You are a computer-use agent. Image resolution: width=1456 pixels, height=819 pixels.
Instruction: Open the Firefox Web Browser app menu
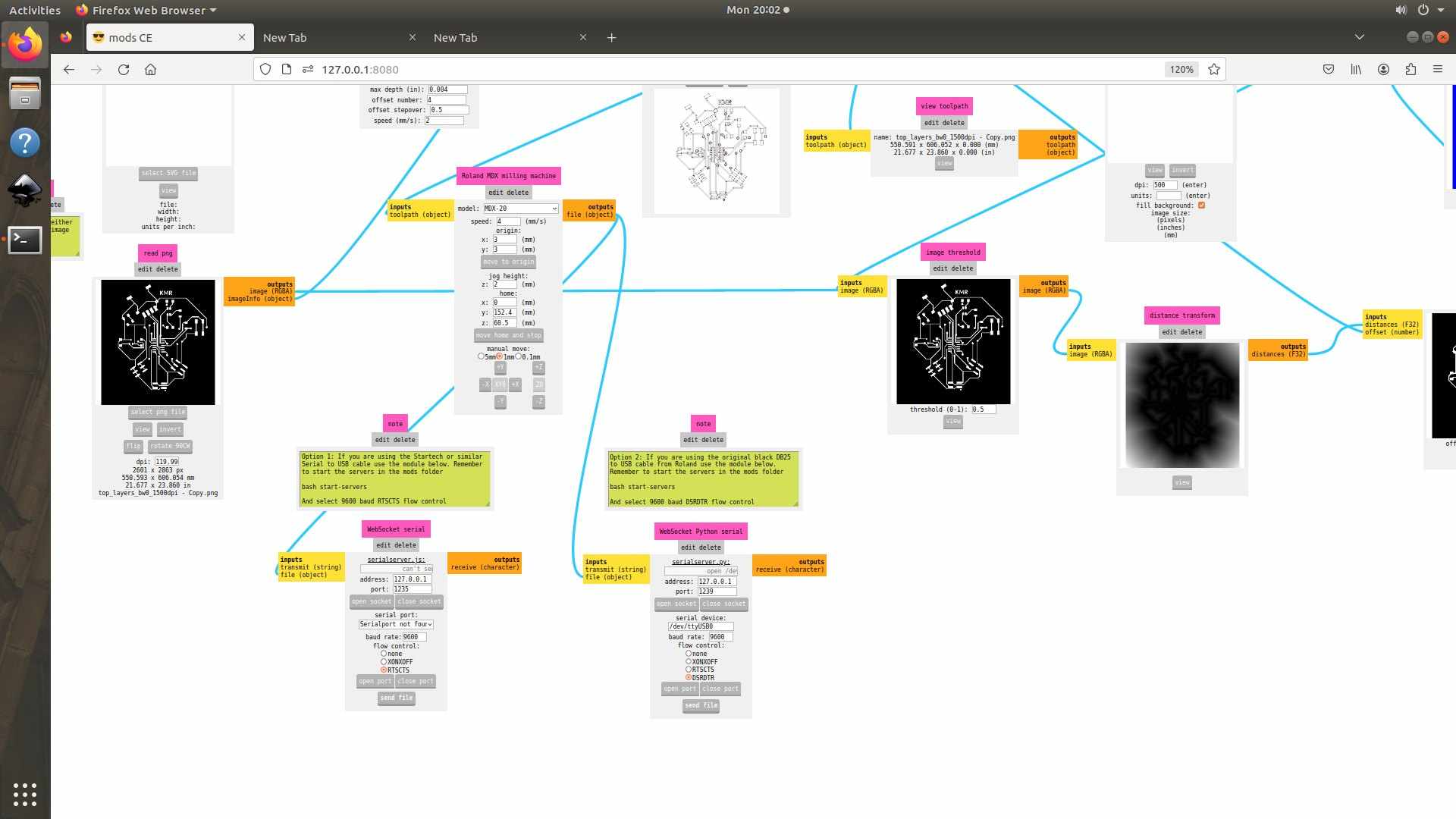[146, 10]
